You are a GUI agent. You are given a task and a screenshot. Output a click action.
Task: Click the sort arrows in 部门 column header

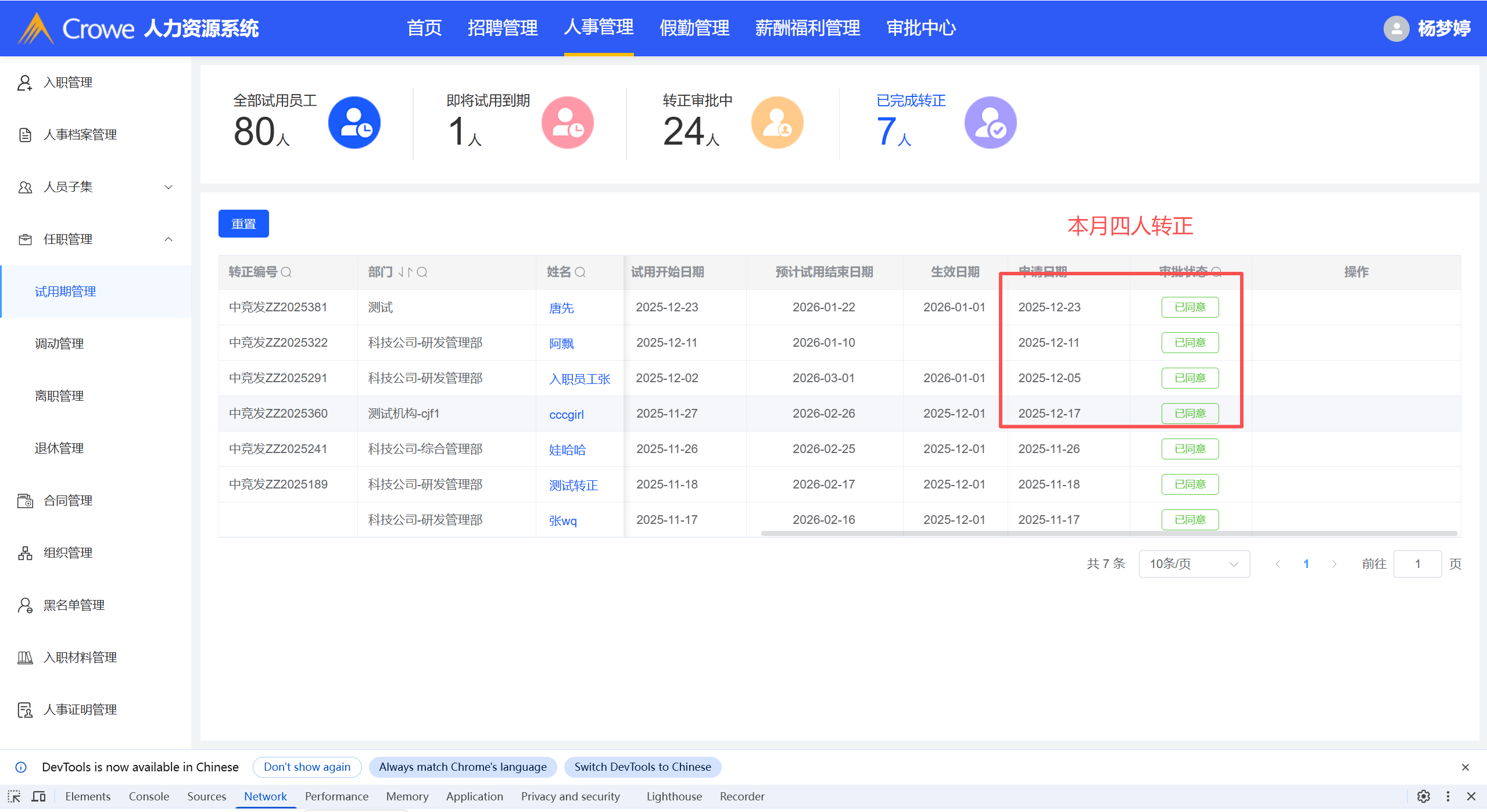(x=405, y=272)
